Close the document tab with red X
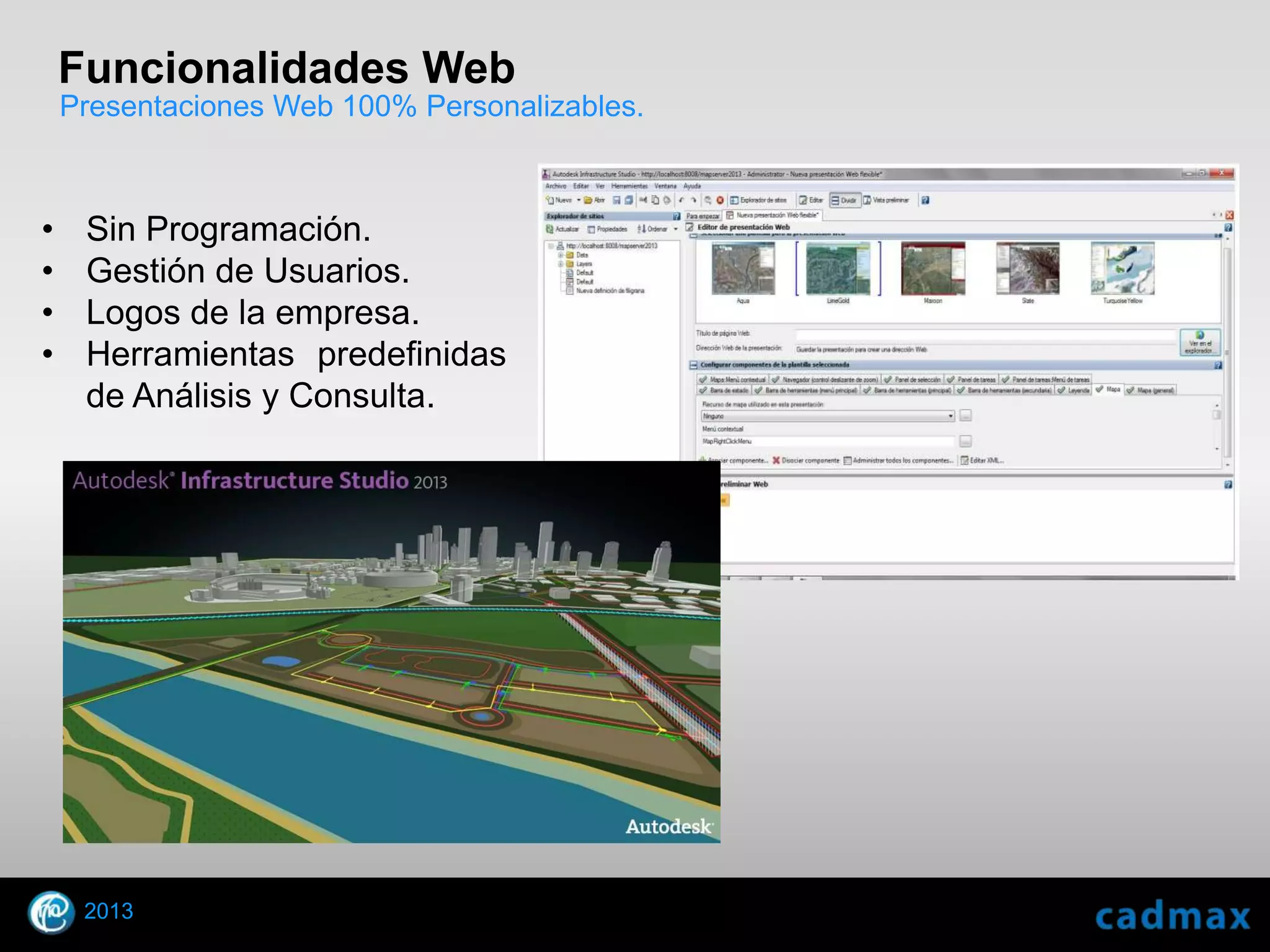The height and width of the screenshot is (952, 1270). click(1230, 215)
